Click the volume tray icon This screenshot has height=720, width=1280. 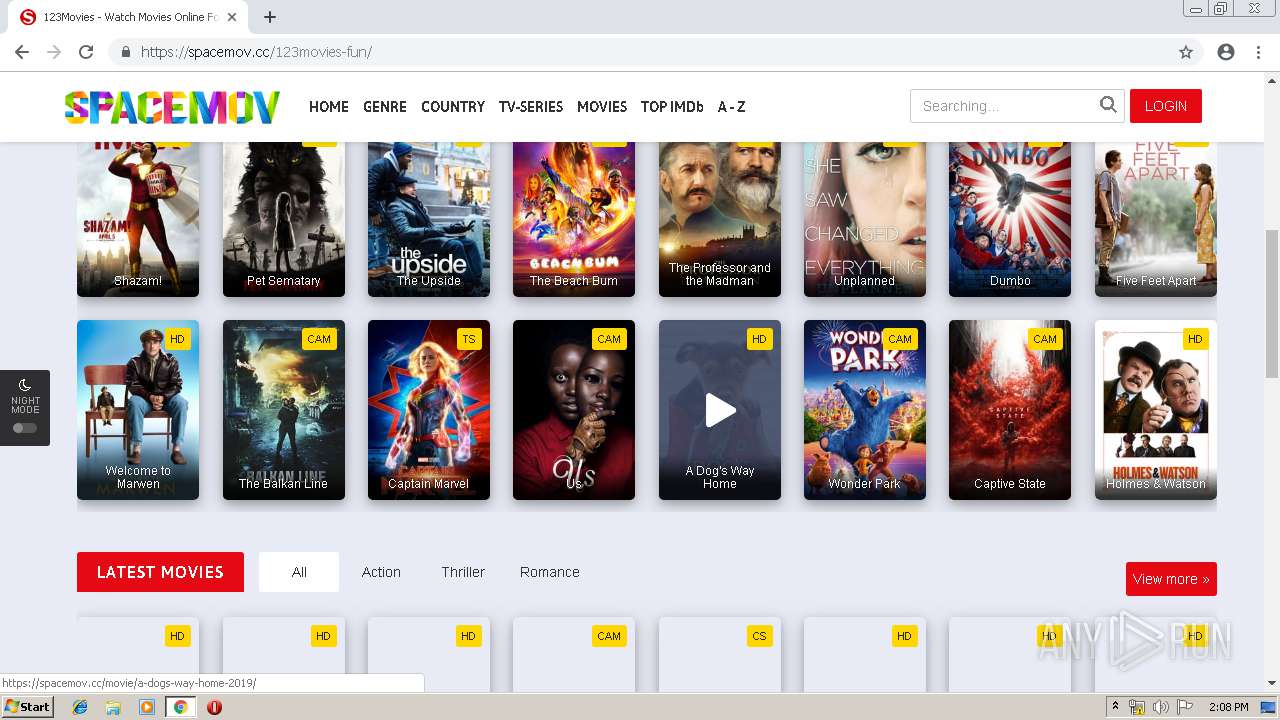click(1160, 707)
